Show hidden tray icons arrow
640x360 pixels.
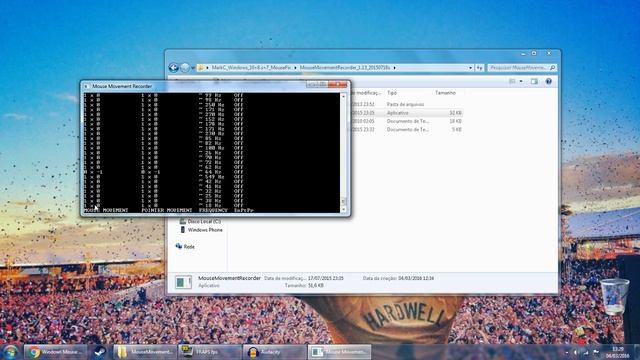click(566, 352)
